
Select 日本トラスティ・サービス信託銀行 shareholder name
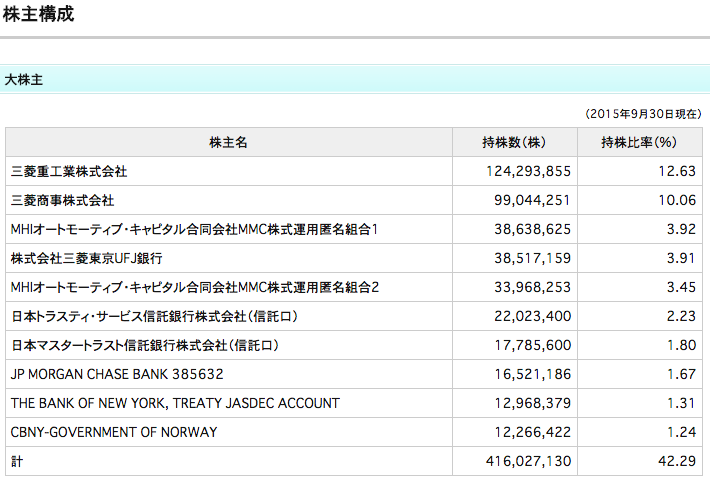[154, 316]
